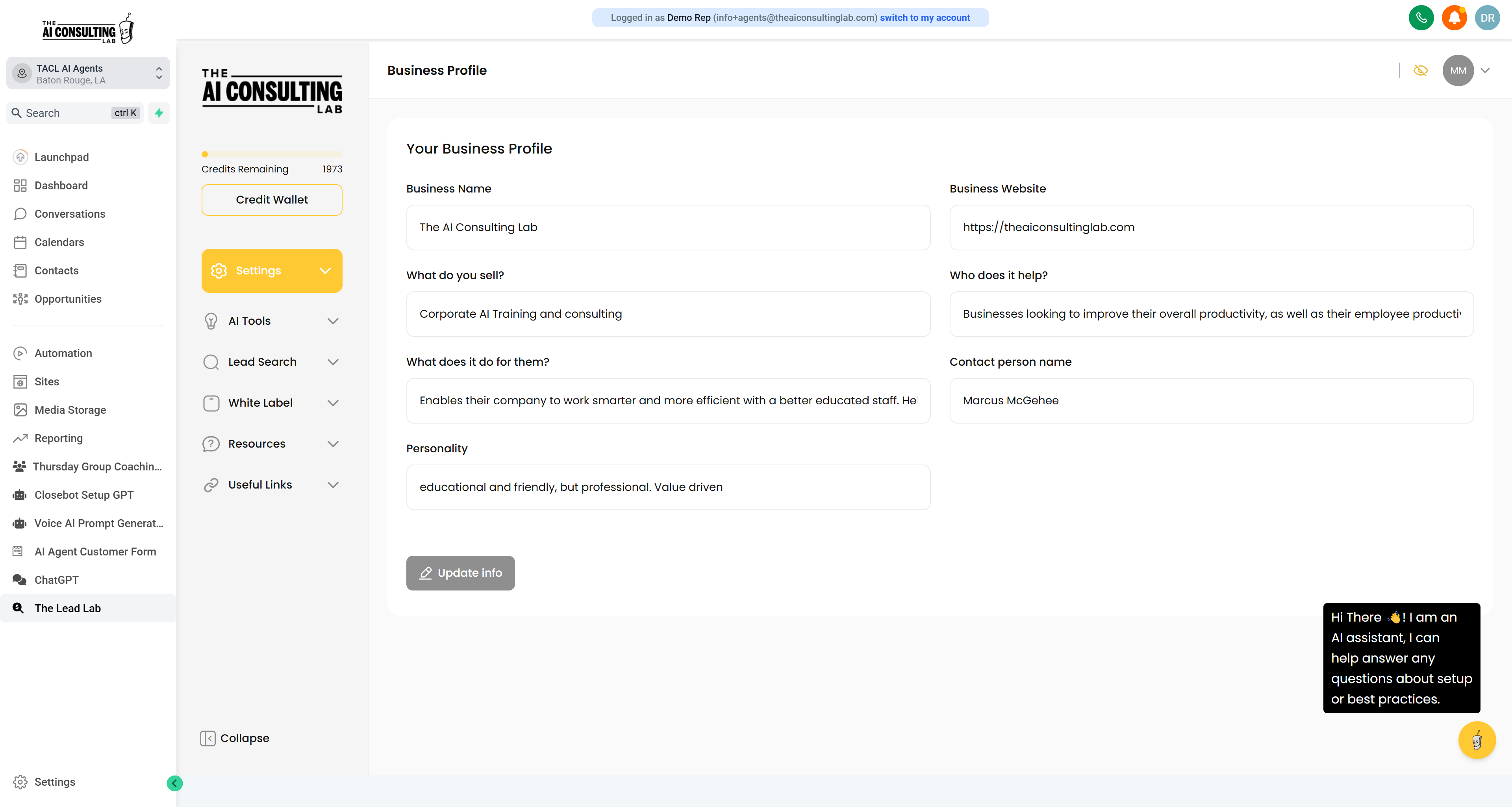
Task: Click the switch to my account link
Action: tap(925, 18)
